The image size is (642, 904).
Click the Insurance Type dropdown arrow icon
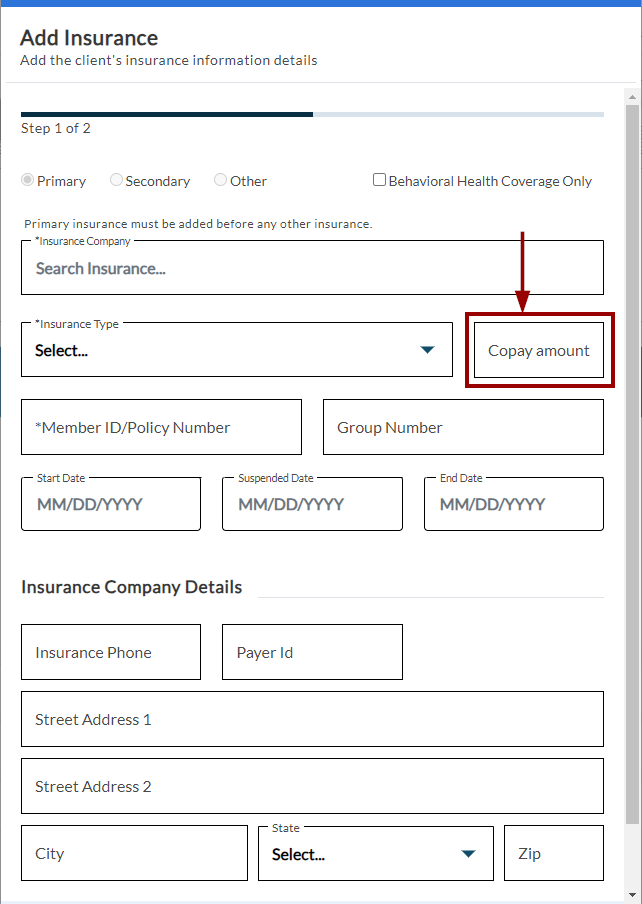coord(427,350)
